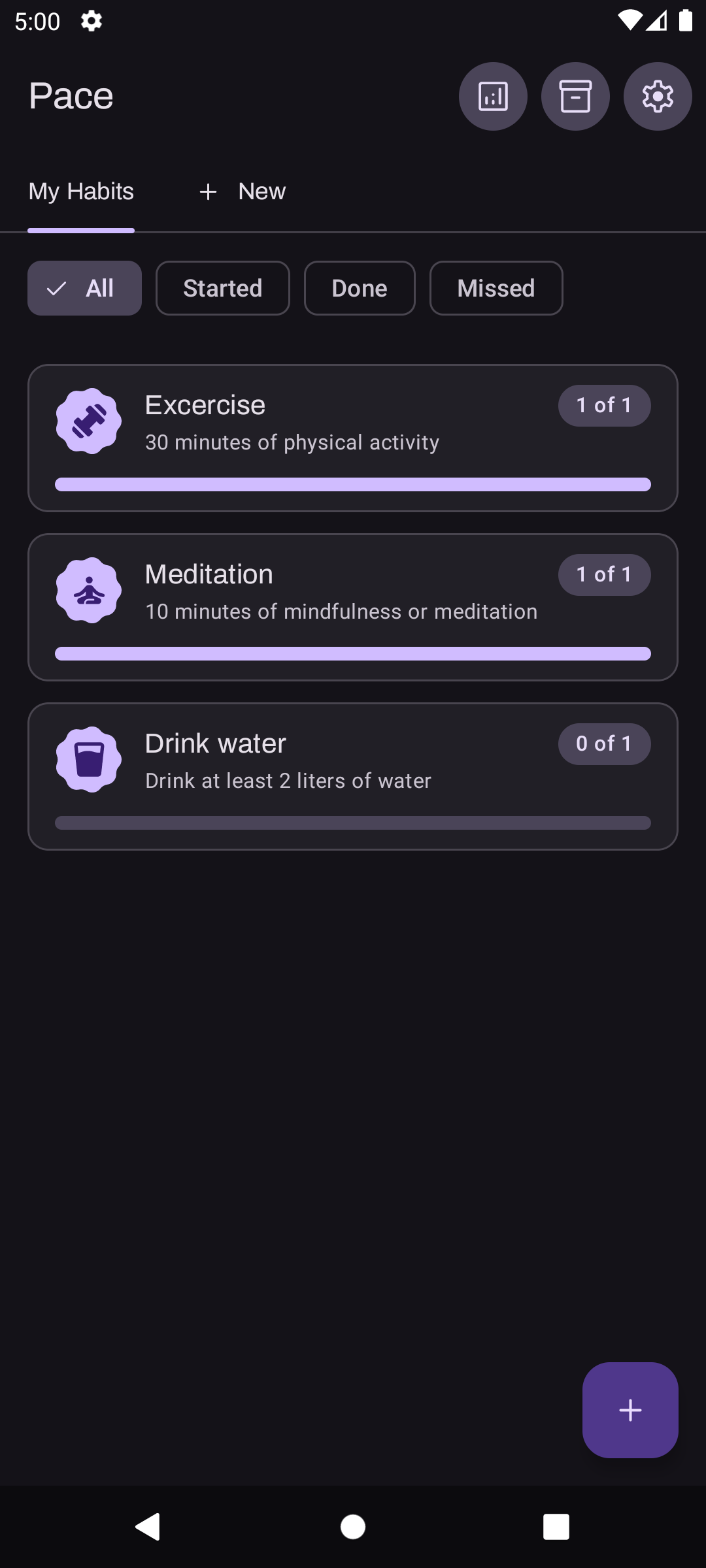The image size is (706, 1568).
Task: Open the Meditation habit card title
Action: (209, 575)
